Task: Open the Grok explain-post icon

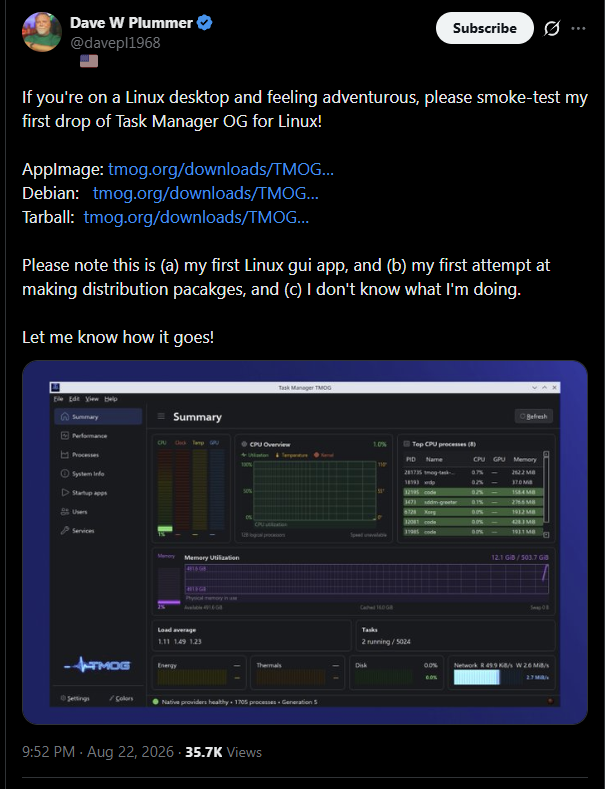Action: [x=552, y=28]
